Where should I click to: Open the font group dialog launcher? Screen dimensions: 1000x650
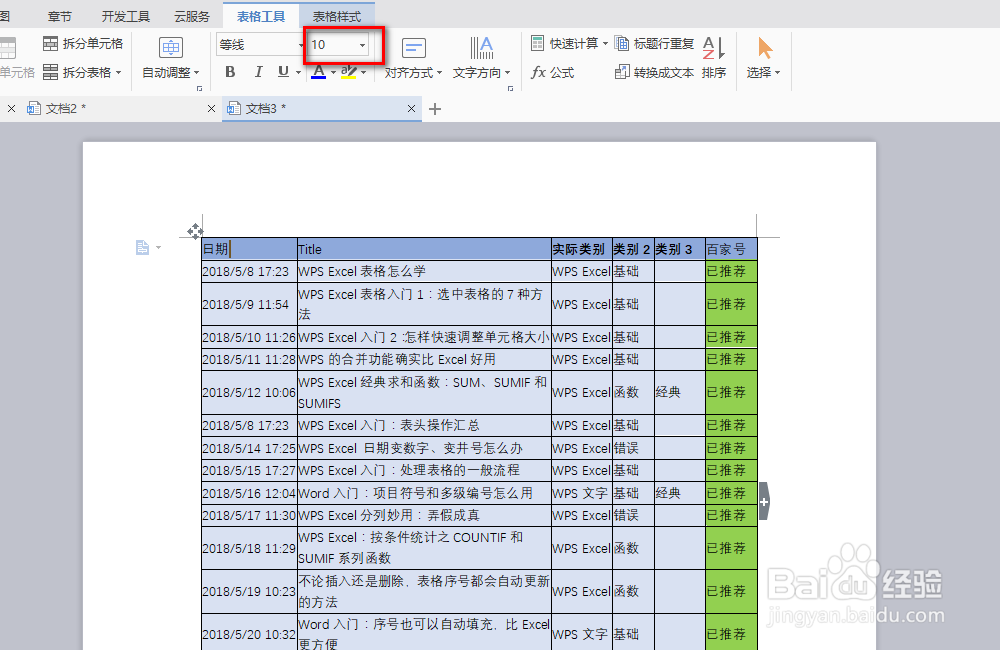click(x=510, y=89)
